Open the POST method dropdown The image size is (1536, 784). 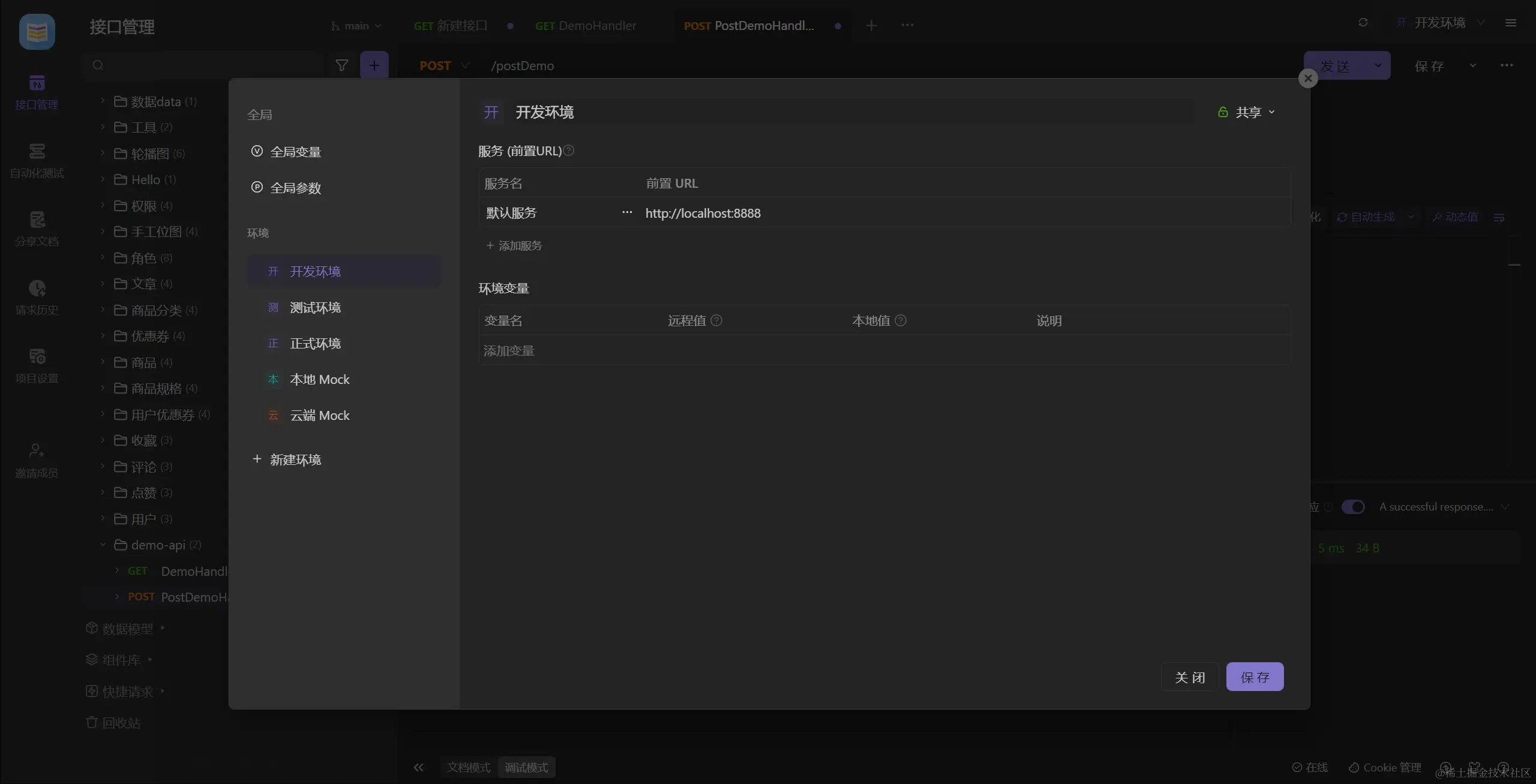(444, 65)
